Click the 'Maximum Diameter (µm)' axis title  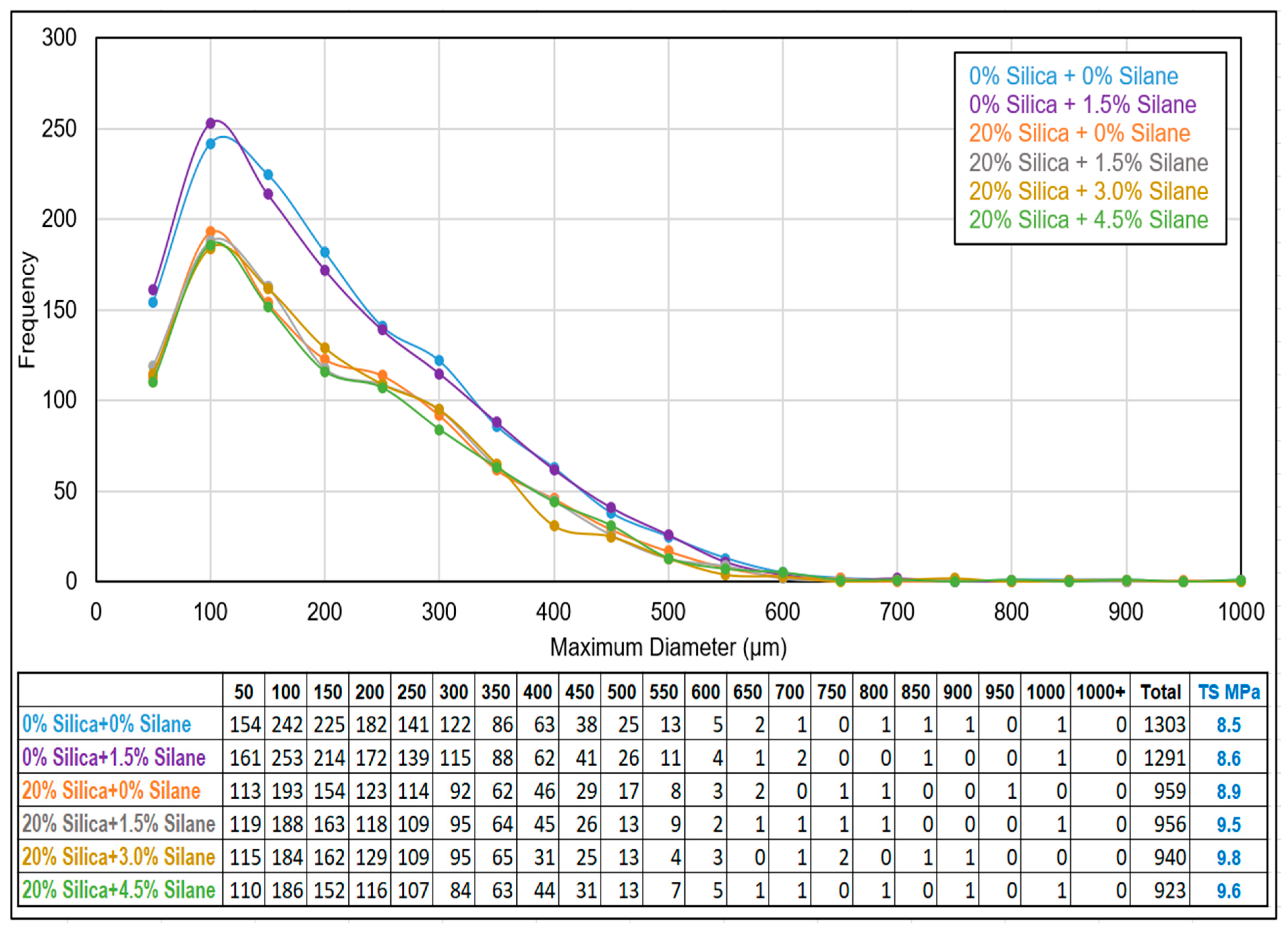pyautogui.click(x=668, y=648)
